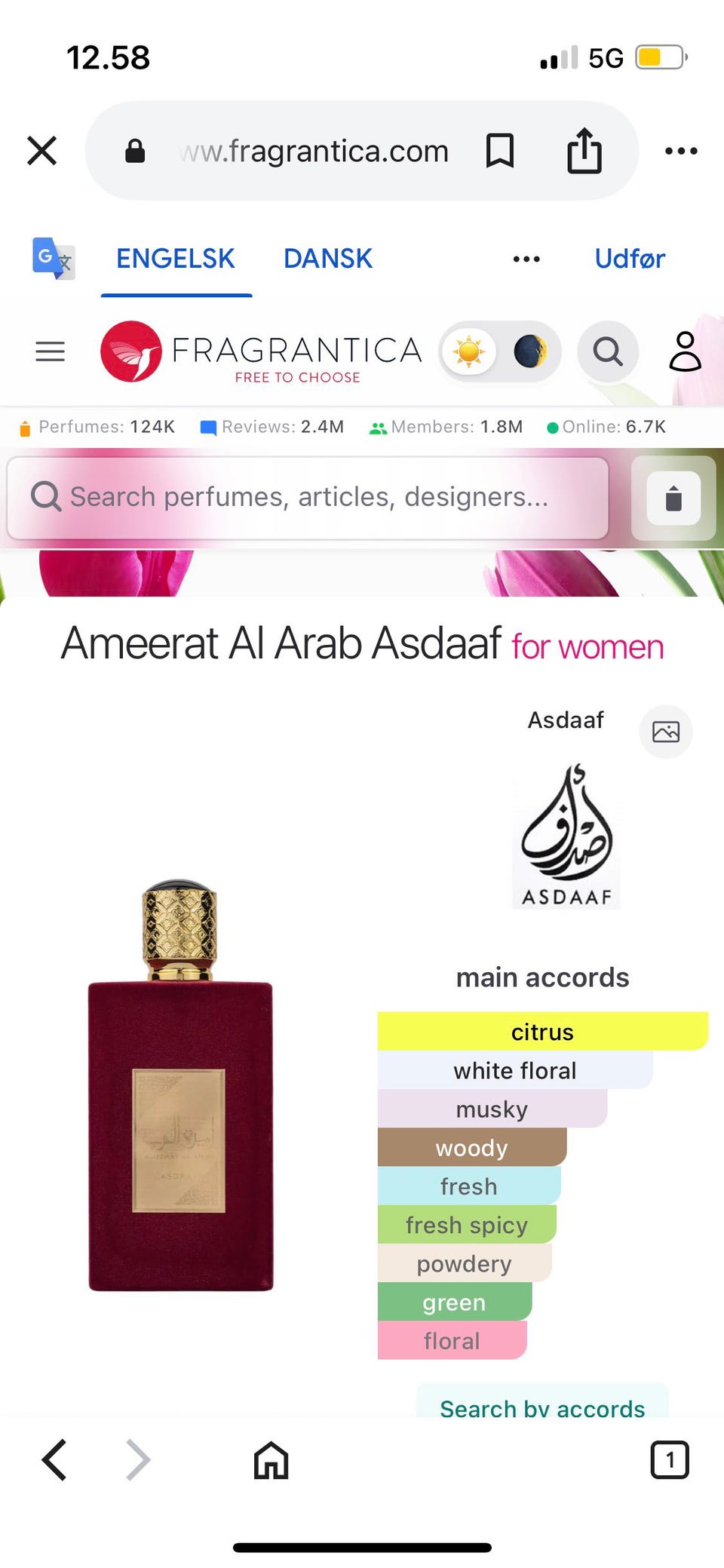Screen dimensions: 724x1568
Task: Tap the Udfør button
Action: coord(630,259)
